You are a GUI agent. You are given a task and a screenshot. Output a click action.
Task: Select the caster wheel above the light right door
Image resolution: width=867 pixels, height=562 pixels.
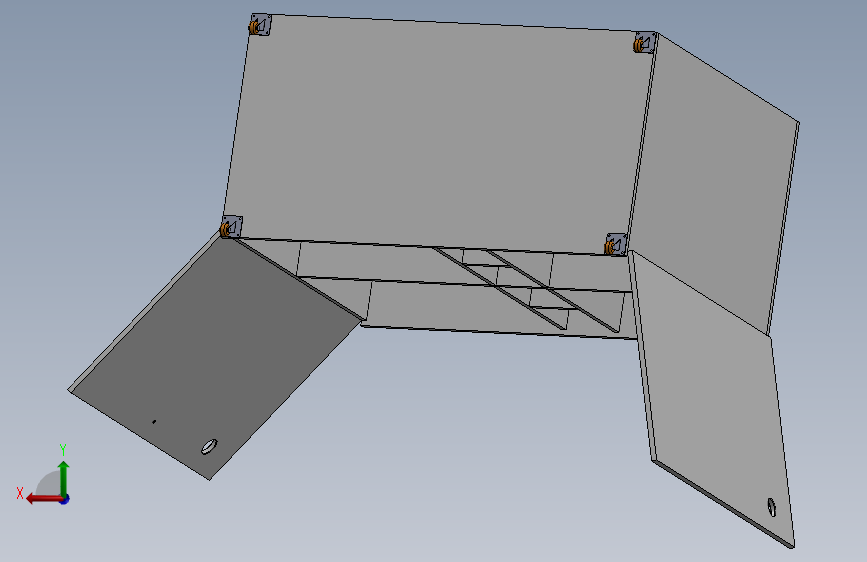615,244
